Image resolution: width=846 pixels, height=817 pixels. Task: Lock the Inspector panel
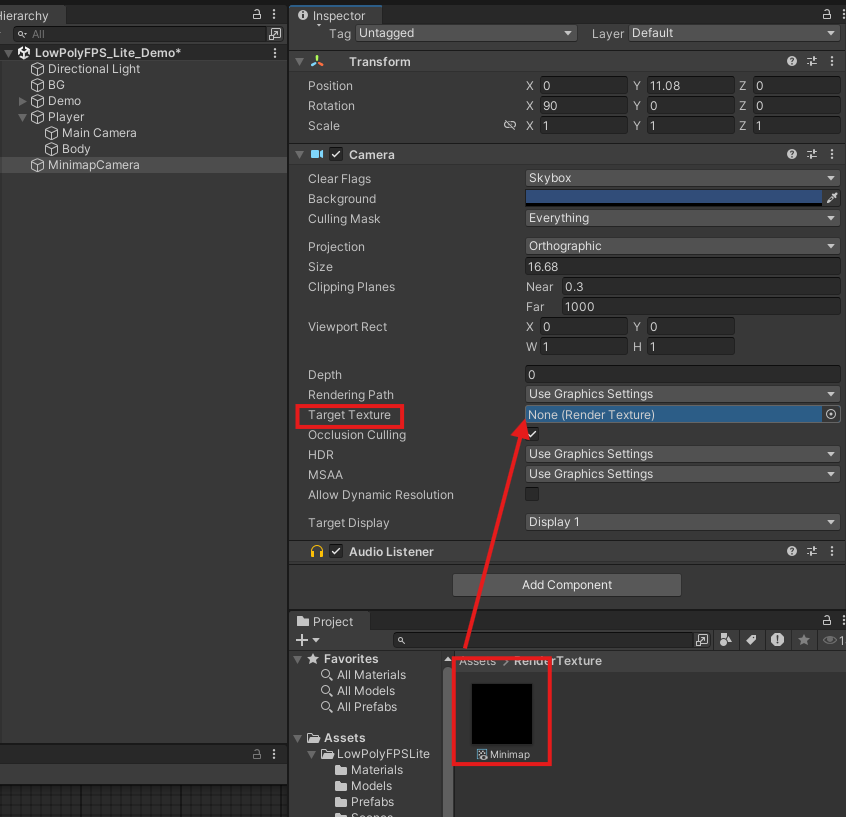coord(827,15)
